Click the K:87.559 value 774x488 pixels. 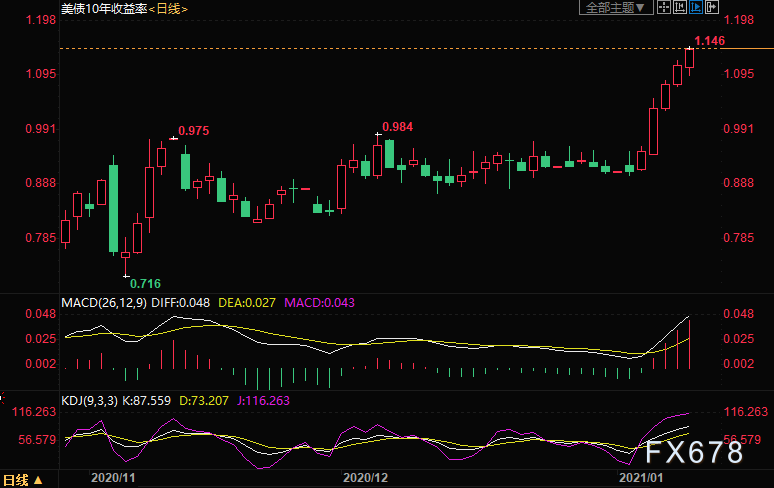coord(146,401)
